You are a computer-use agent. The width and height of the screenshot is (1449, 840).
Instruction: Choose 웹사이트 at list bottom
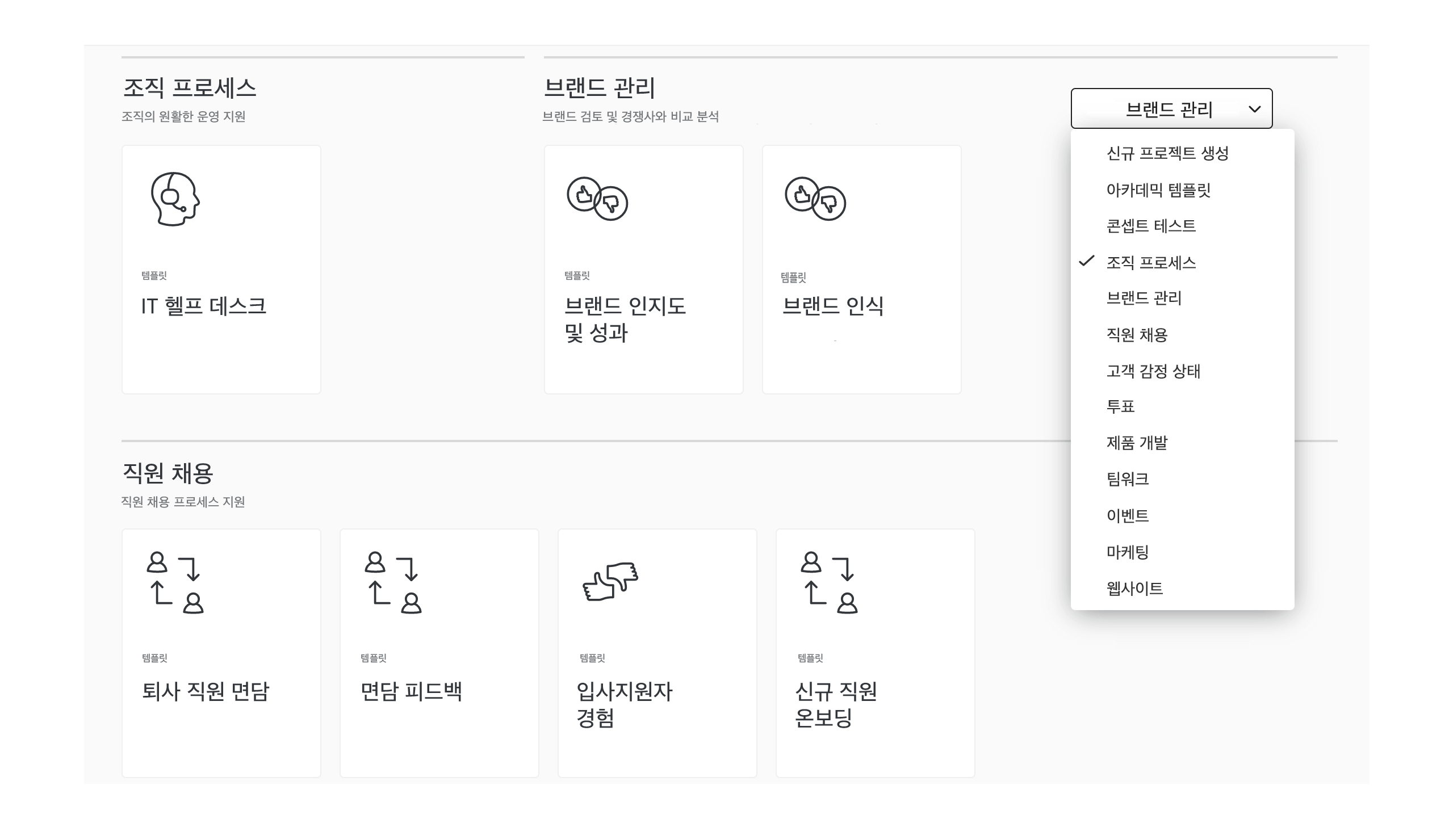(1182, 588)
